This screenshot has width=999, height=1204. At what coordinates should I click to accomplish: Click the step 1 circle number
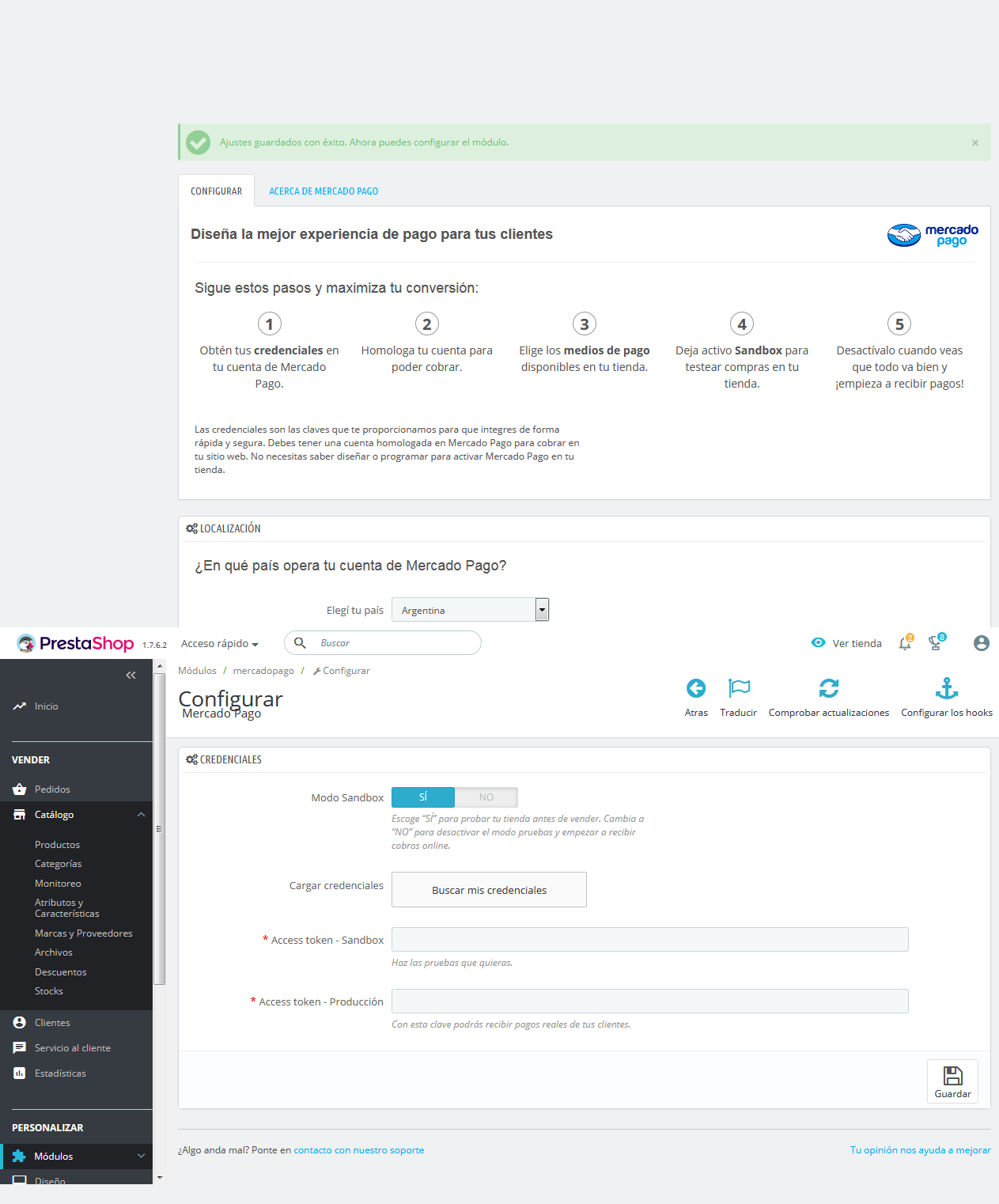tap(270, 324)
